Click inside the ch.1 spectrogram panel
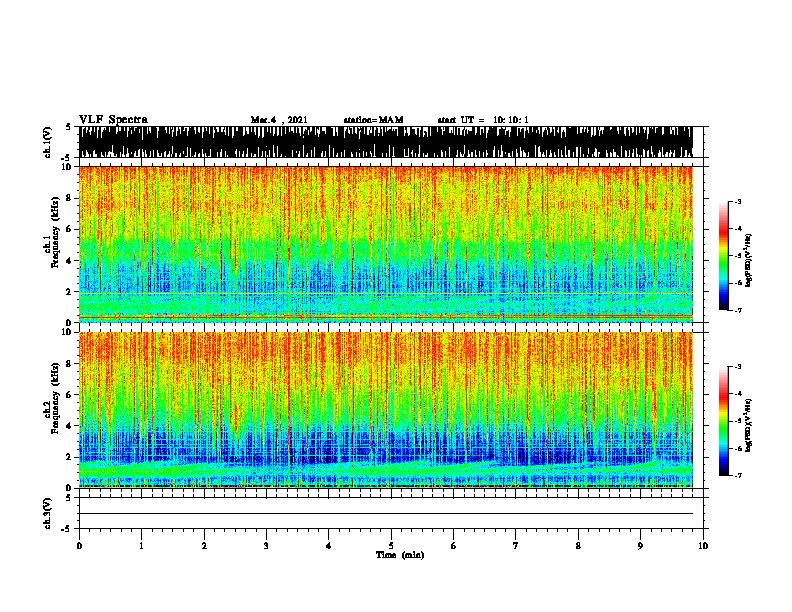The image size is (792, 612). point(386,244)
